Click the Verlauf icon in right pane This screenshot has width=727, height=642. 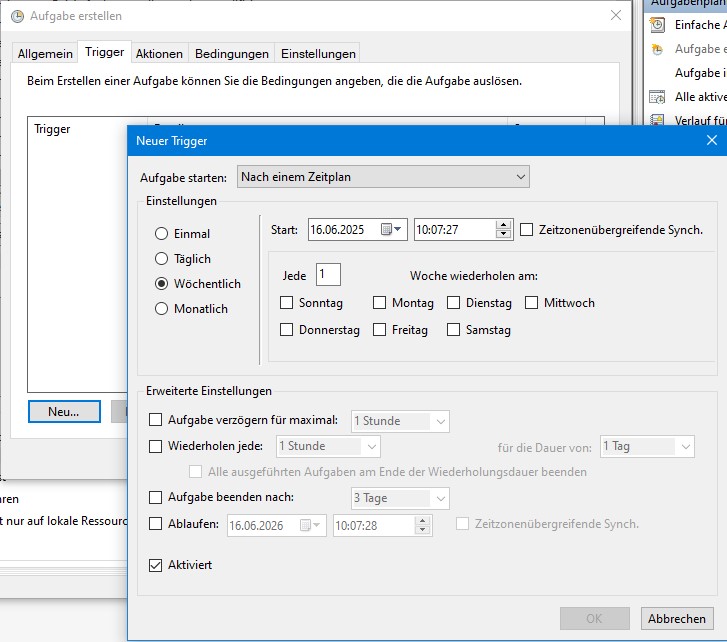(x=657, y=120)
